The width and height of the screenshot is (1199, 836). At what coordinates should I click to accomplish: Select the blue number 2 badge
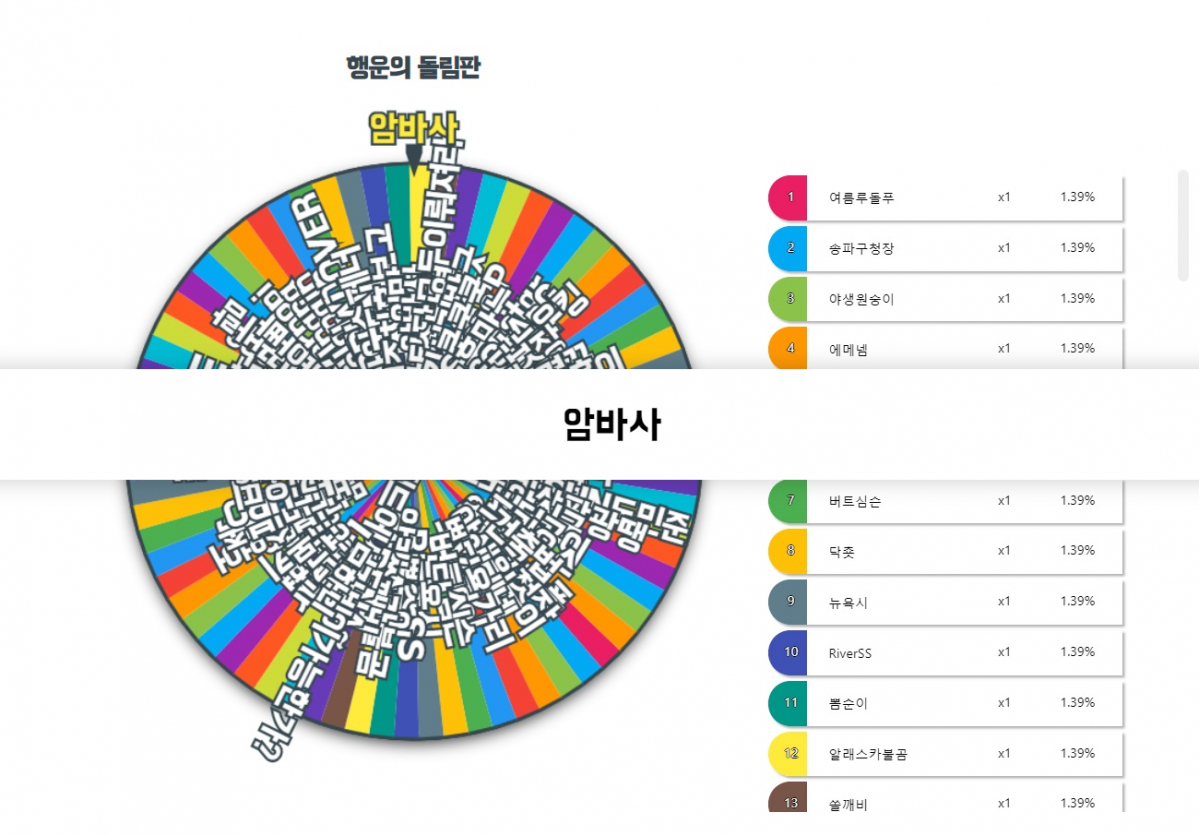click(788, 248)
